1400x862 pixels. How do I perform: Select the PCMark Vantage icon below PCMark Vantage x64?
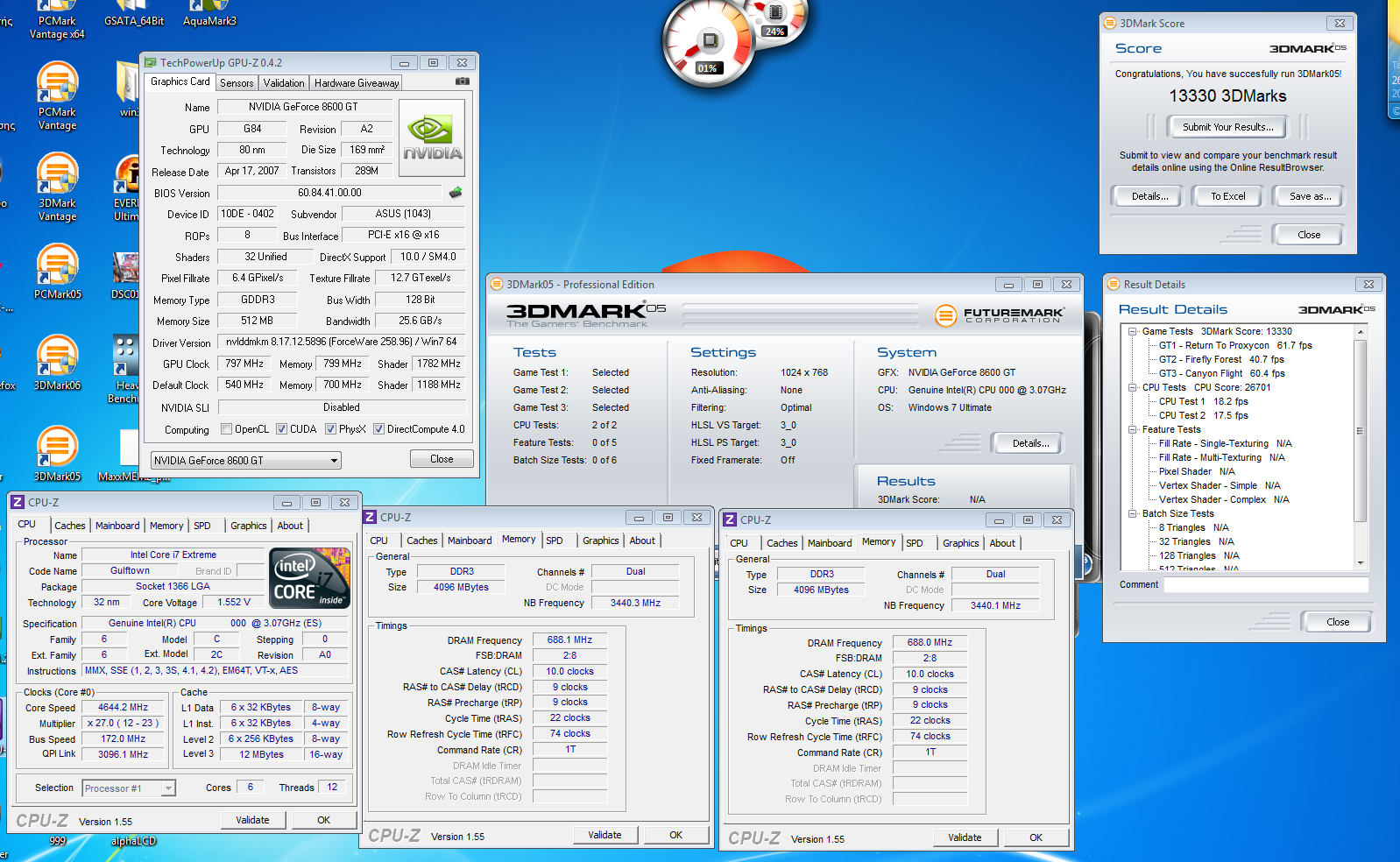point(57,95)
